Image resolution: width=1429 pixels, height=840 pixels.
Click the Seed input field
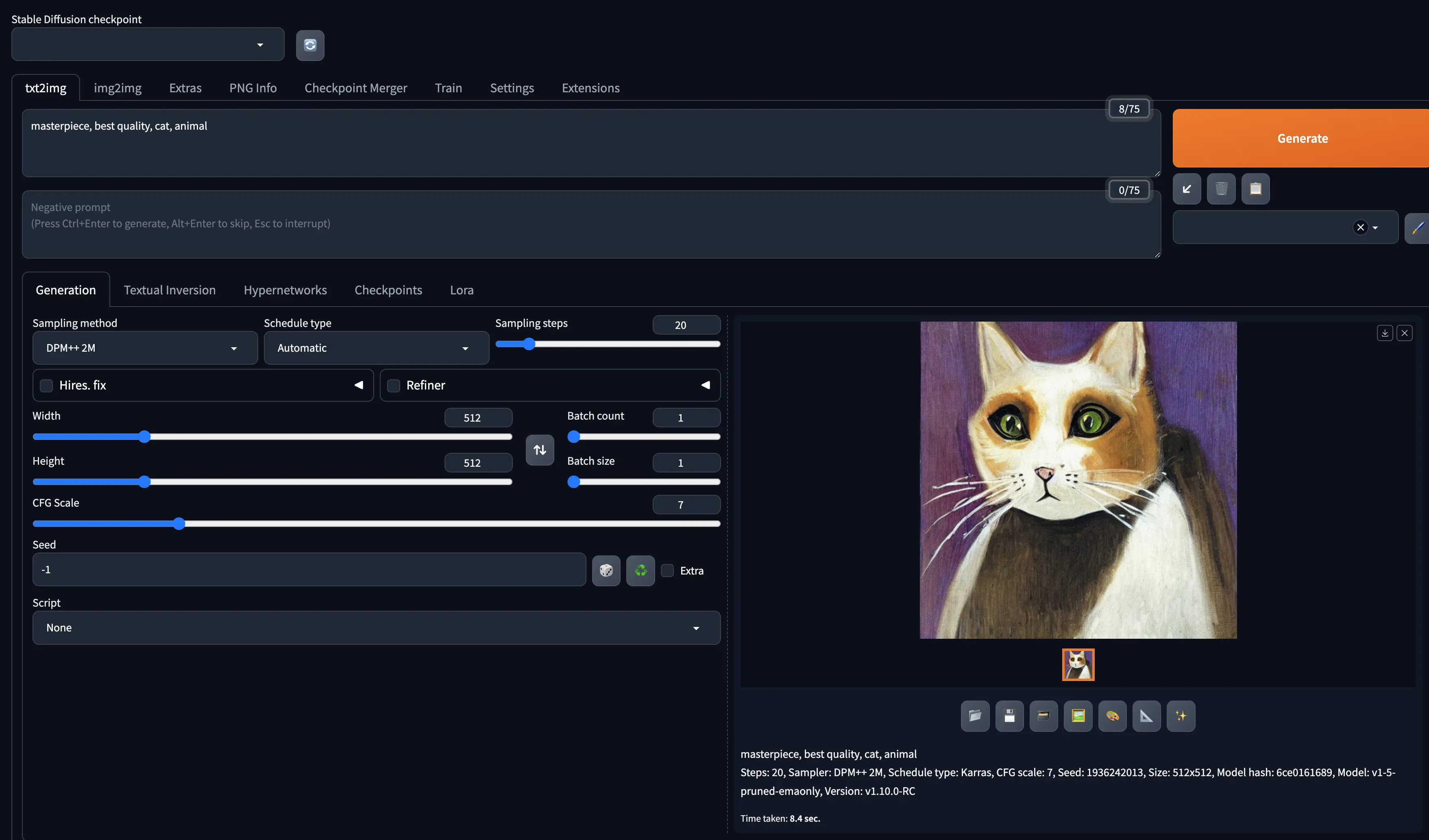[309, 570]
